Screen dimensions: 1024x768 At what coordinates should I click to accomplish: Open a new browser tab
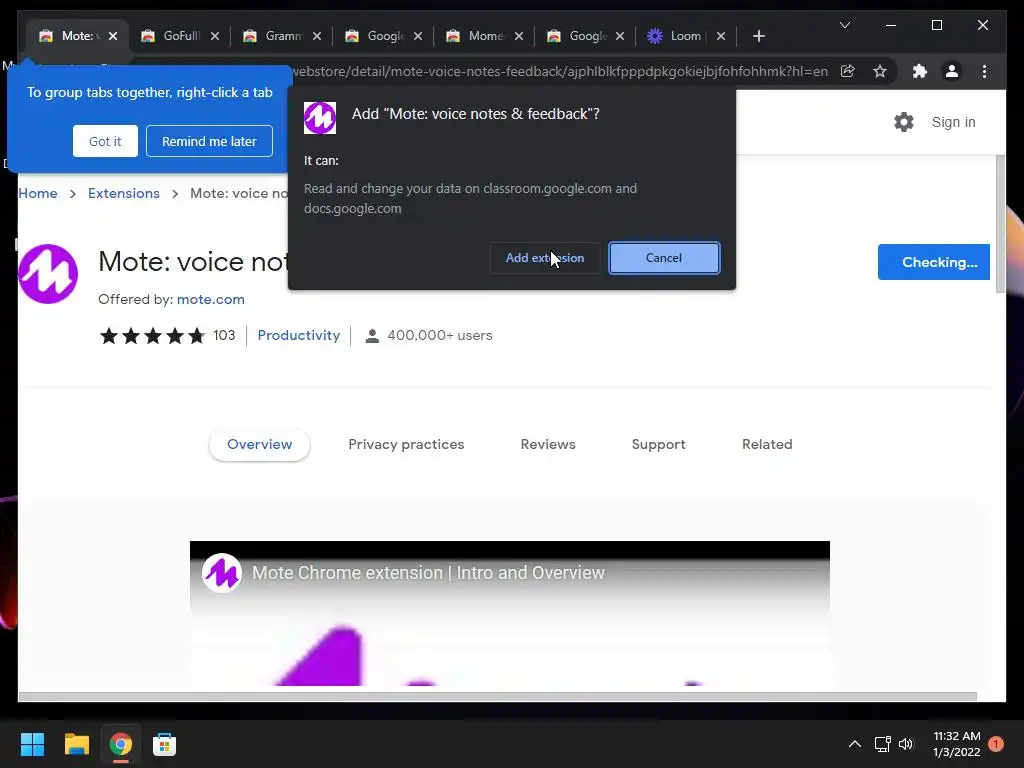(x=758, y=36)
